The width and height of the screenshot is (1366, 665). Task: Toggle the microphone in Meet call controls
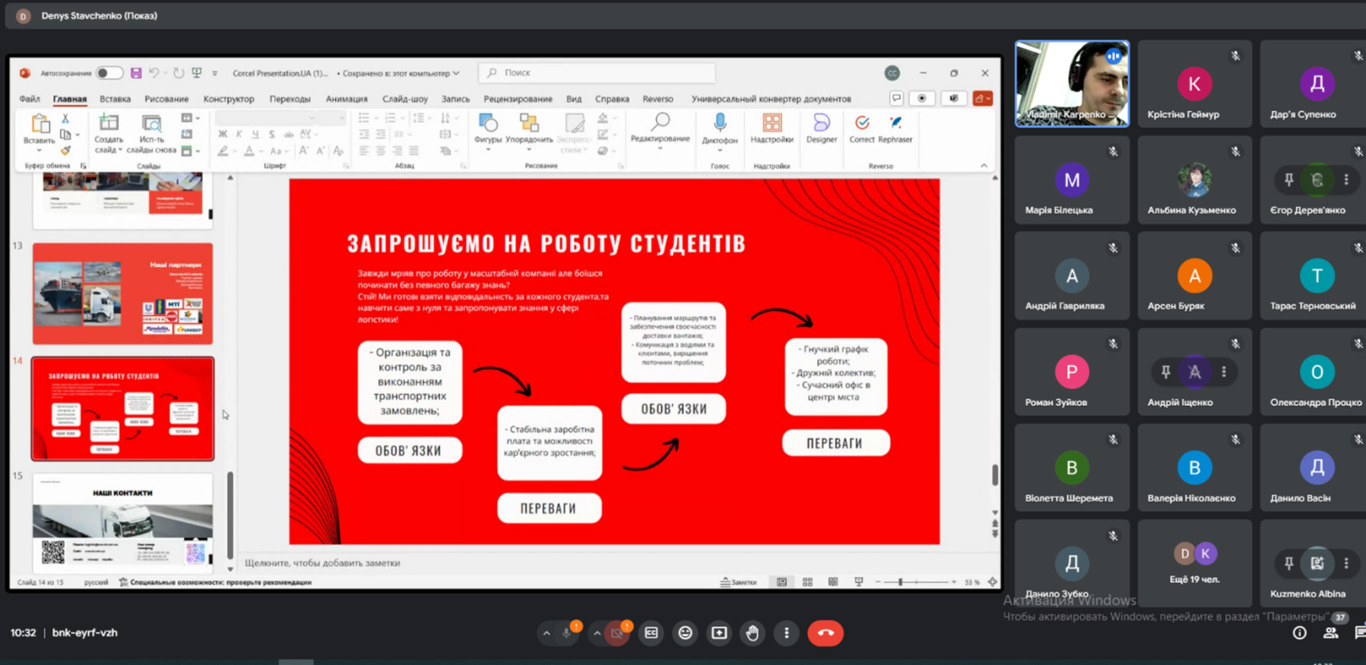567,633
